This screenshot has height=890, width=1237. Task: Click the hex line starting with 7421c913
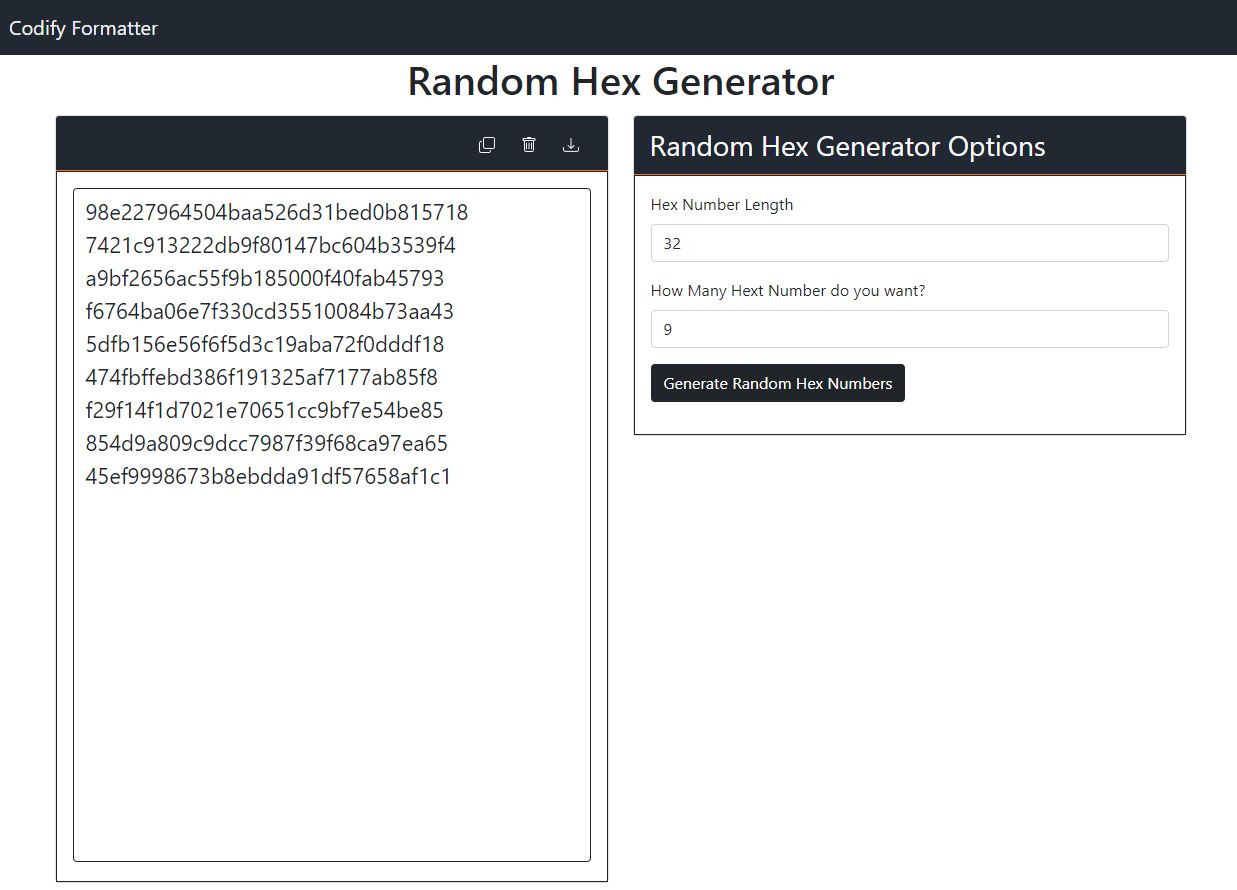(x=271, y=246)
